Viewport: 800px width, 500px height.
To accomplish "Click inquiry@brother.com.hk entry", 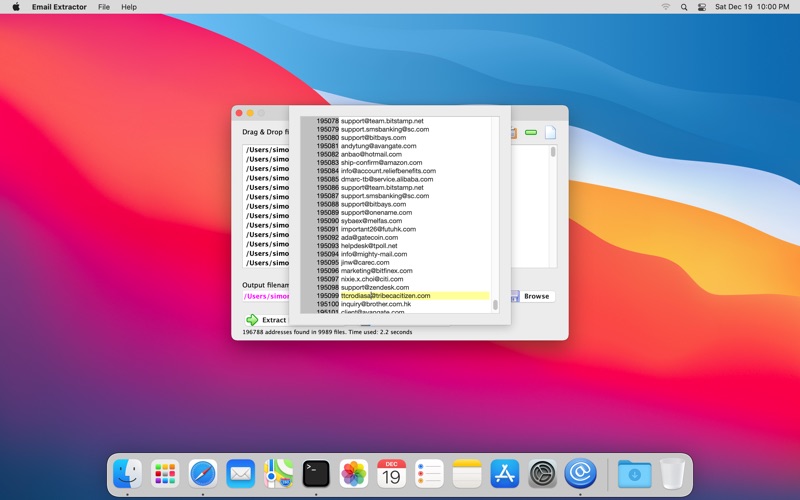I will (x=376, y=304).
